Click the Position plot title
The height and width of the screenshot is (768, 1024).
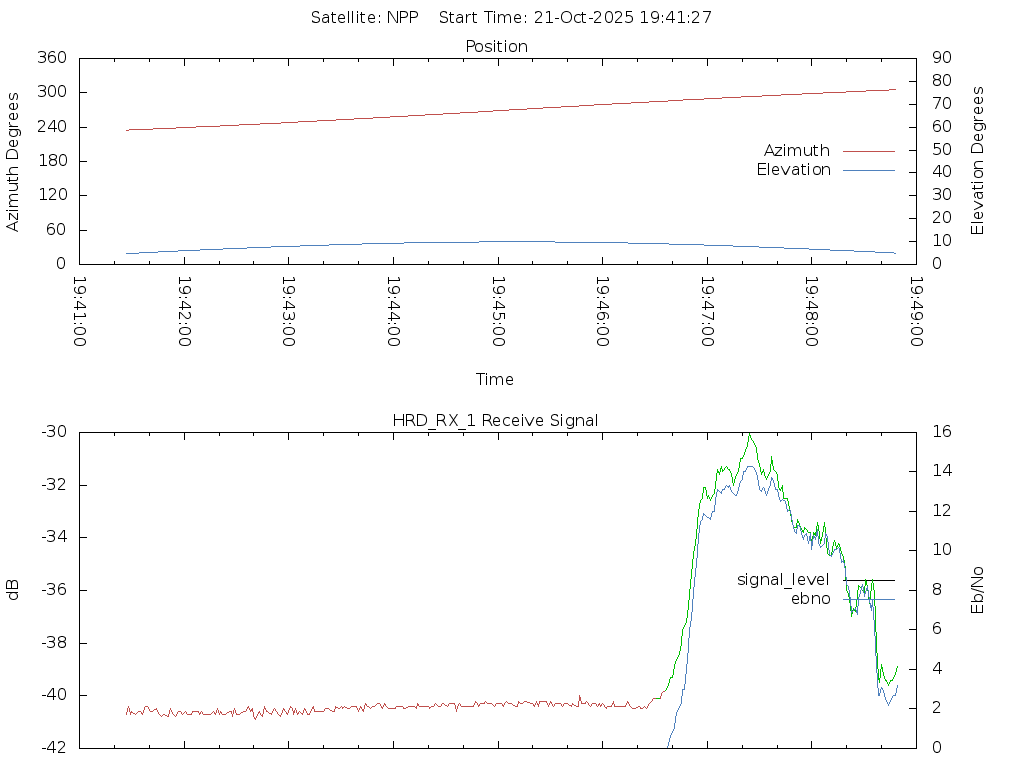click(x=496, y=46)
